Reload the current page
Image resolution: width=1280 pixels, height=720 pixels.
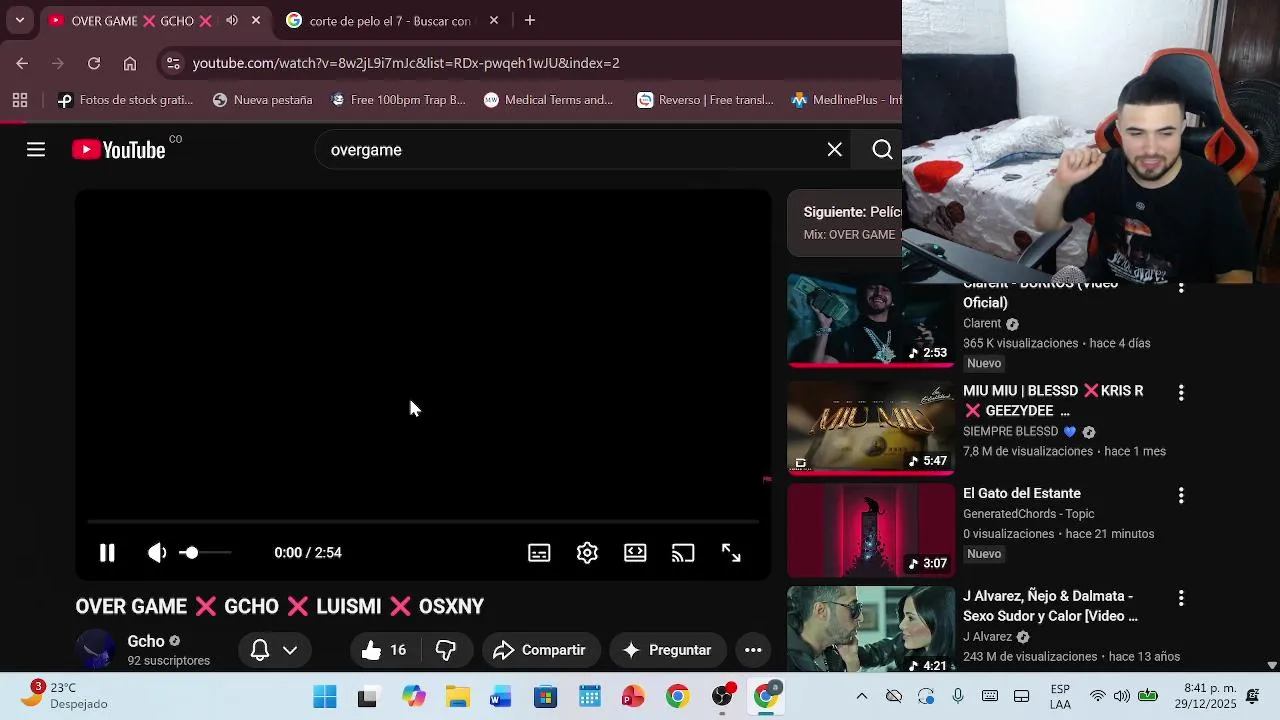click(x=94, y=63)
